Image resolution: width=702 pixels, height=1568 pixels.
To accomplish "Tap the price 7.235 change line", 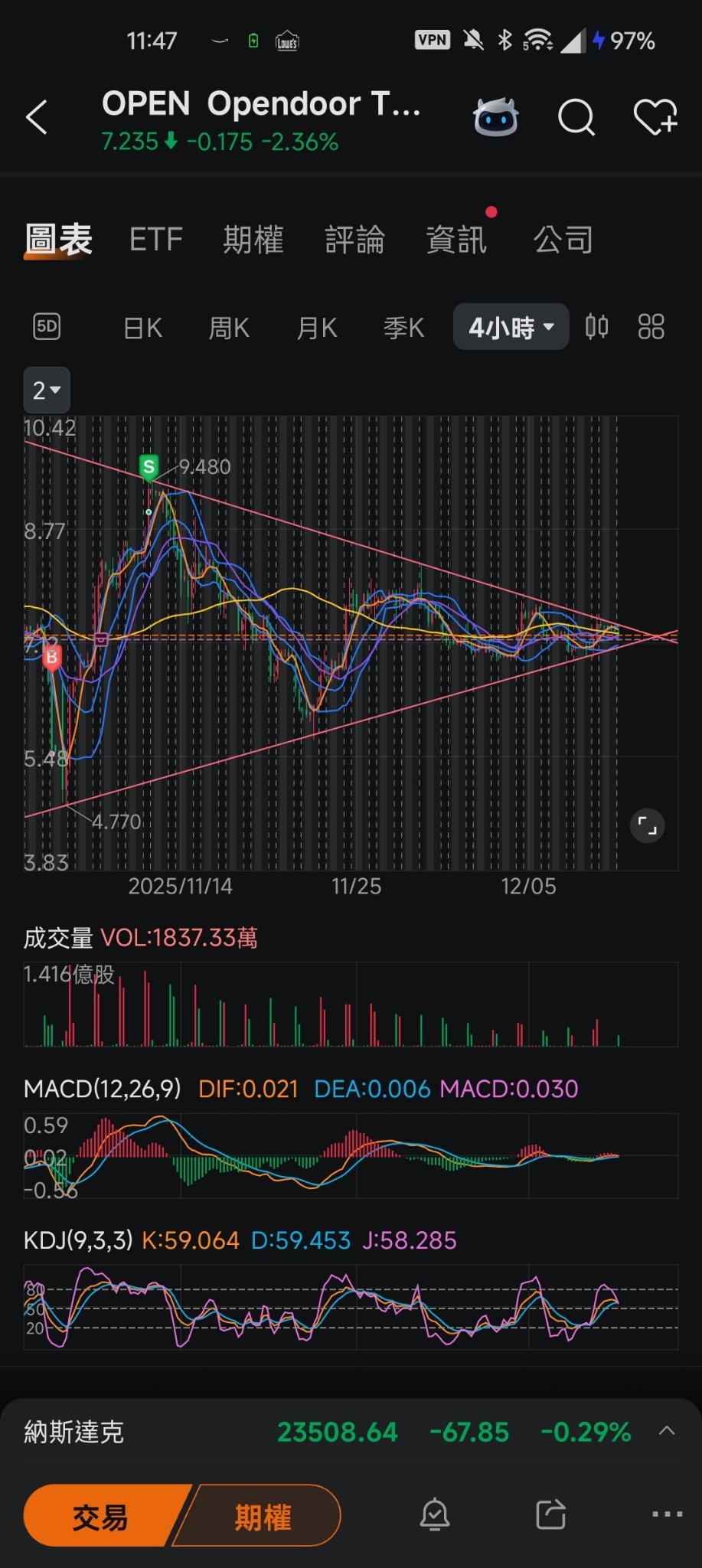I will pos(220,142).
